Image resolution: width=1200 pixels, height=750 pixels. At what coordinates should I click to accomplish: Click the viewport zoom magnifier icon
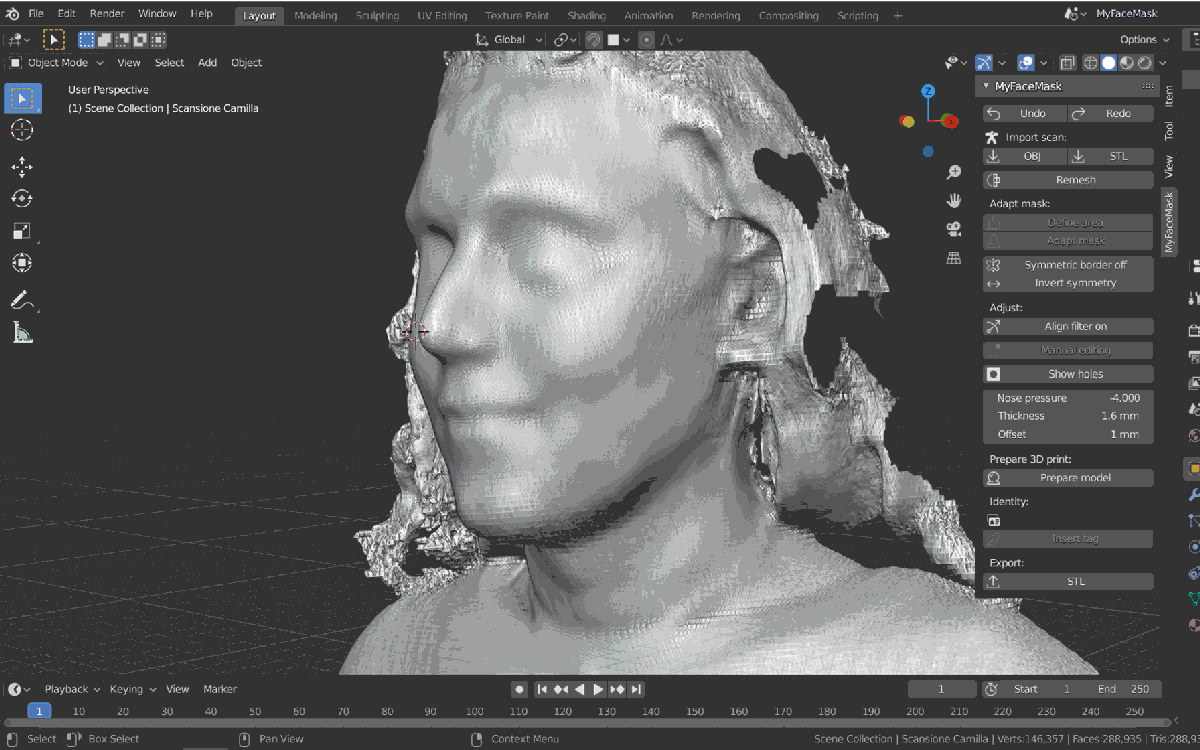(x=954, y=171)
